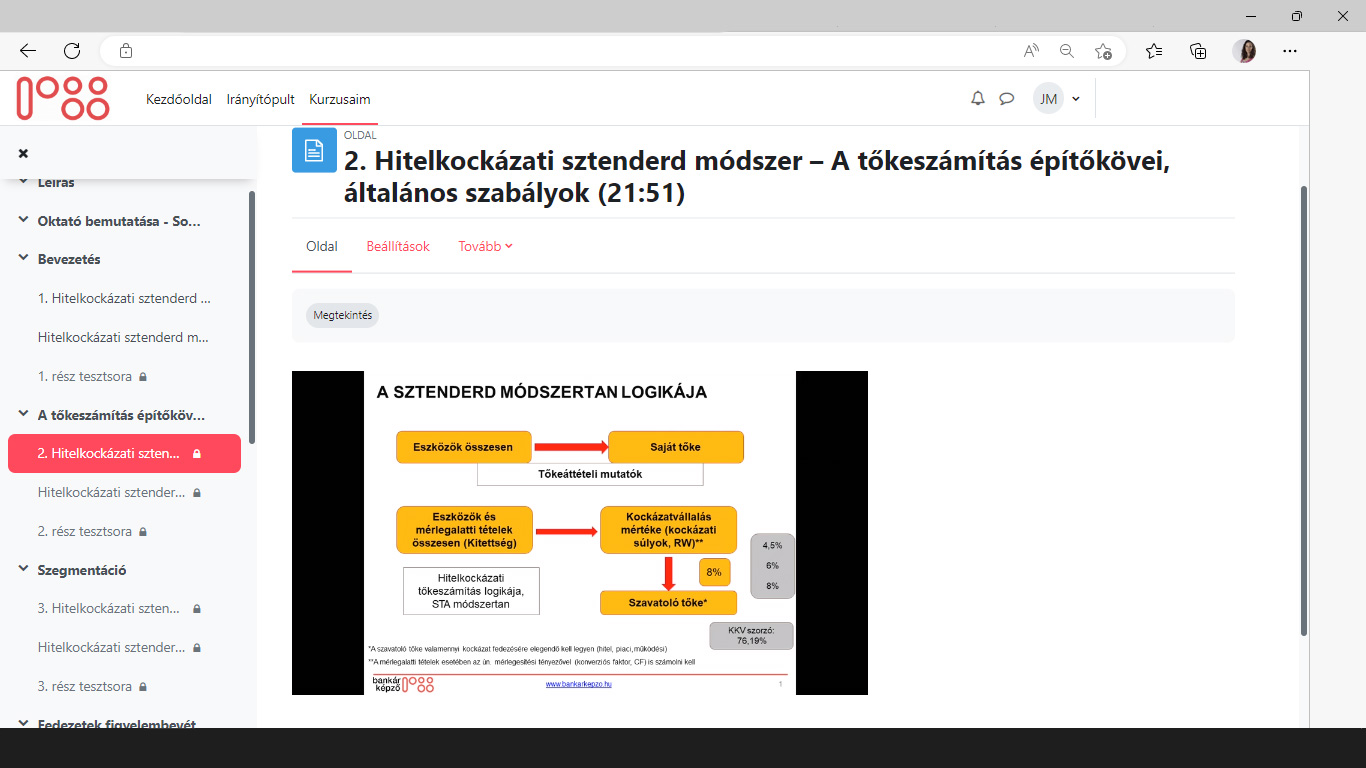1366x768 pixels.
Task: Open the Kurzusaim menu item
Action: (340, 99)
